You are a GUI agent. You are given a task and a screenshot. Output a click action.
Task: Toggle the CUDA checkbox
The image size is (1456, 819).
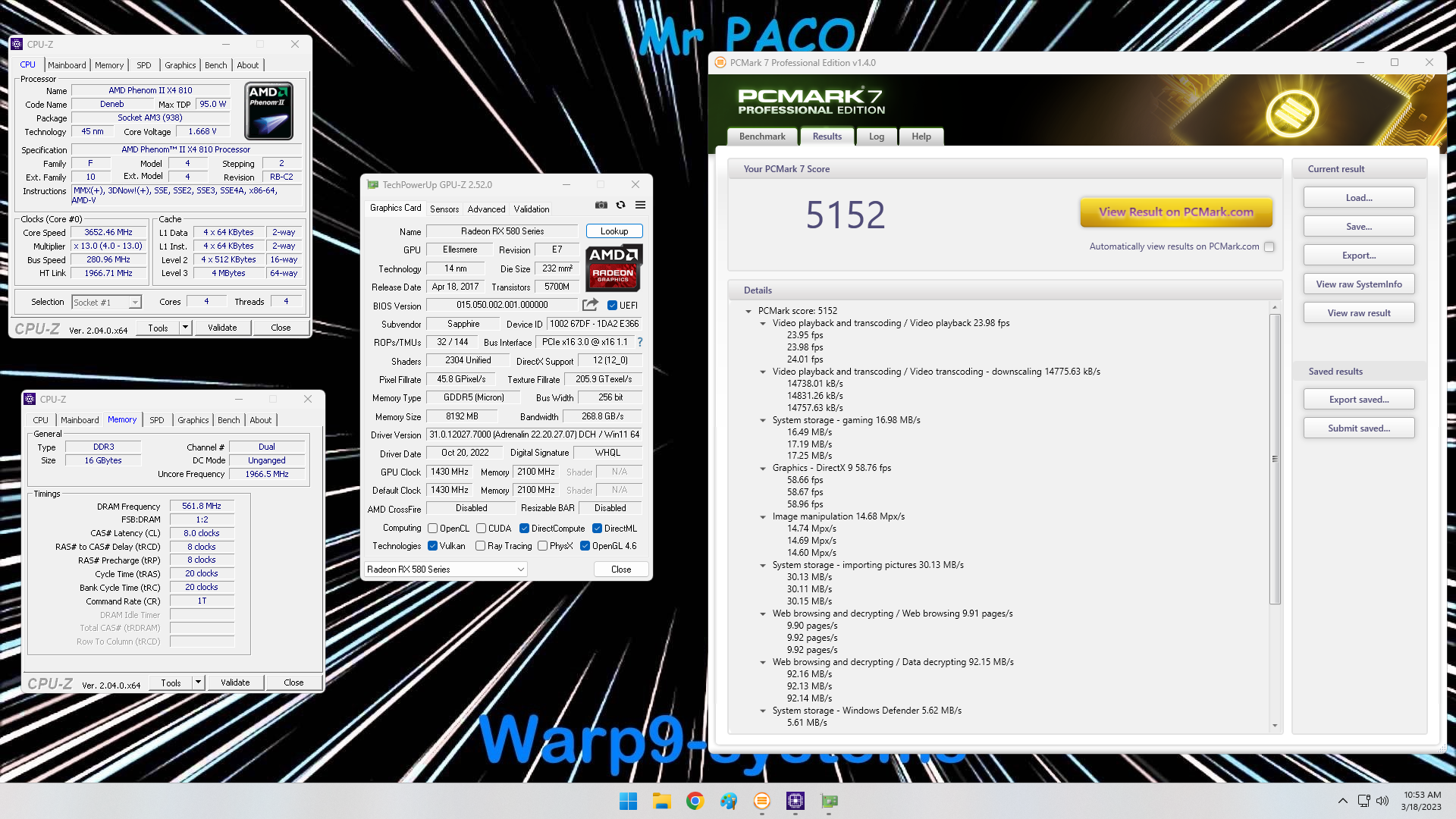[x=481, y=529]
